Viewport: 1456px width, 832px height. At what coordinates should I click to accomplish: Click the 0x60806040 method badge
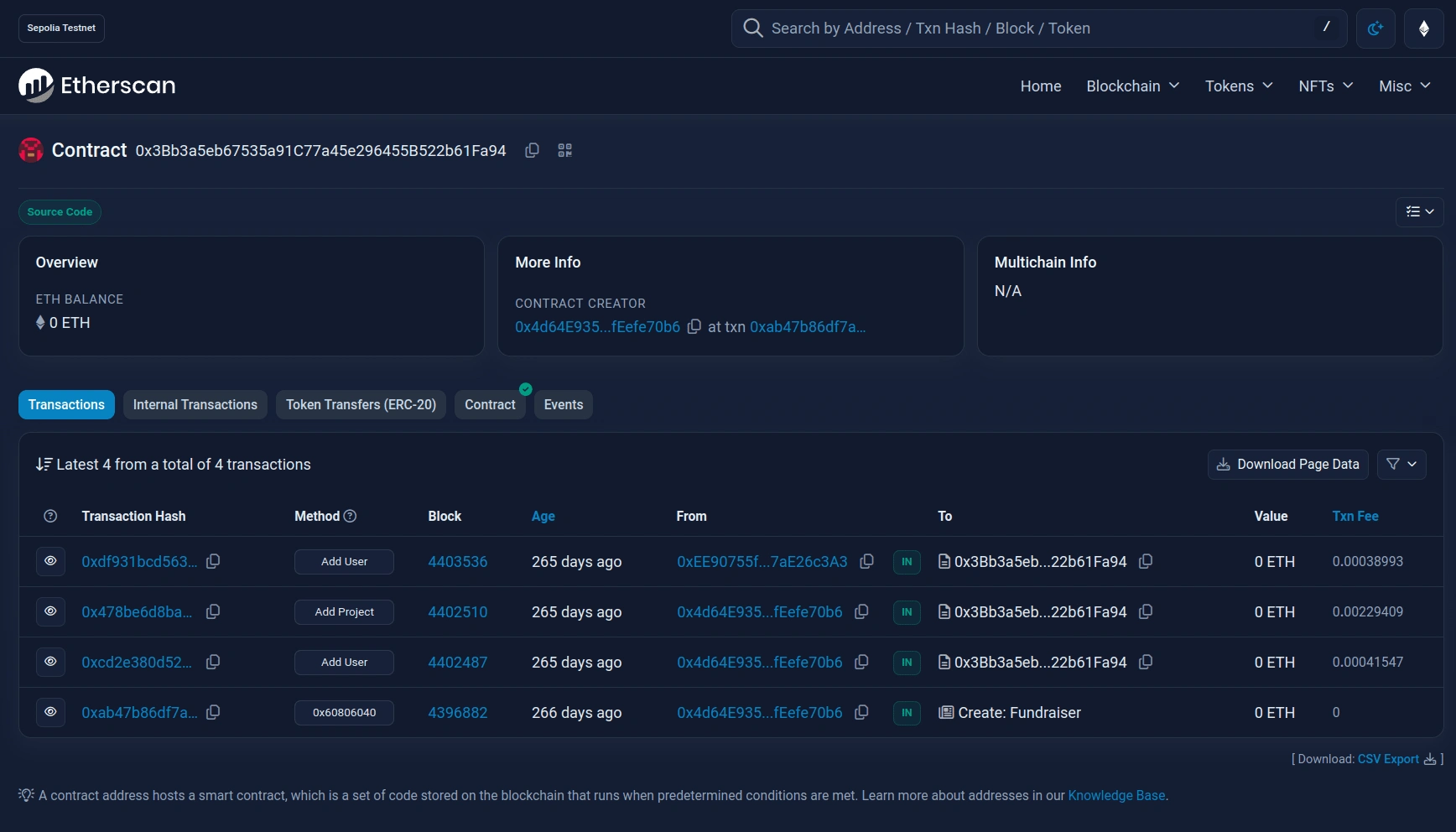[x=344, y=713]
